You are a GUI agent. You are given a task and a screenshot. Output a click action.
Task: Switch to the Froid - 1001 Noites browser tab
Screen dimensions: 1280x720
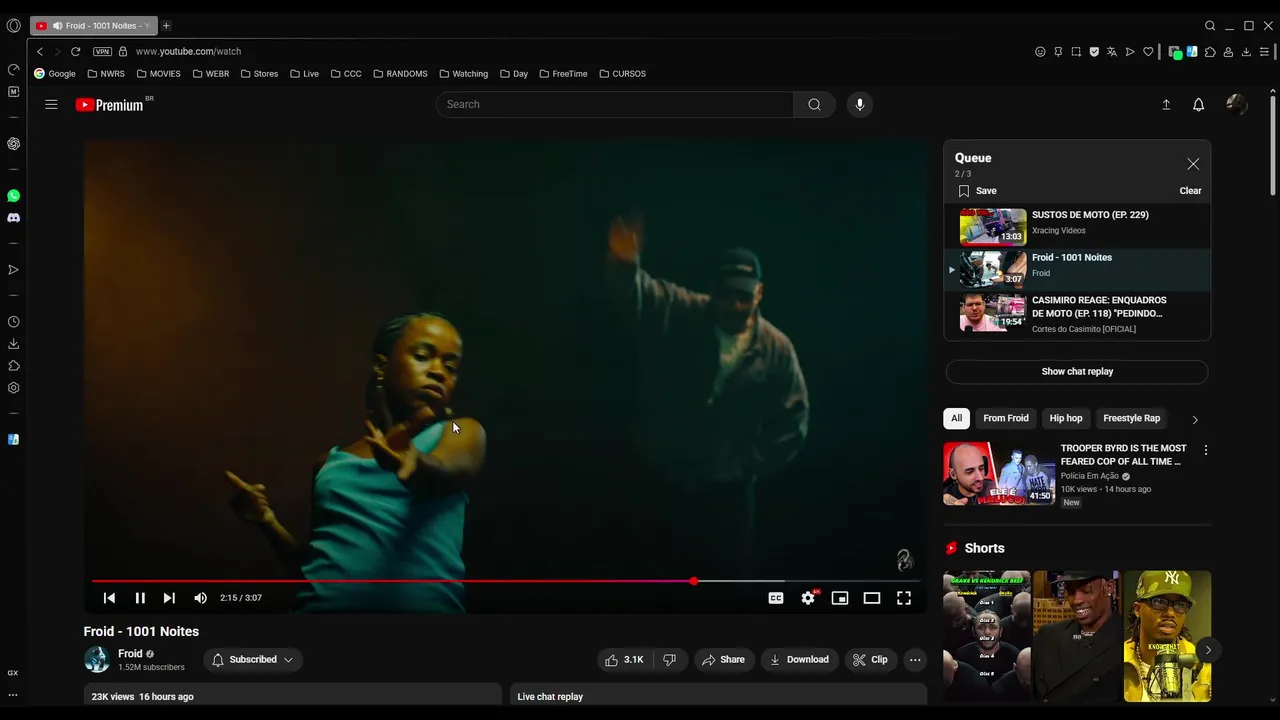tap(92, 26)
